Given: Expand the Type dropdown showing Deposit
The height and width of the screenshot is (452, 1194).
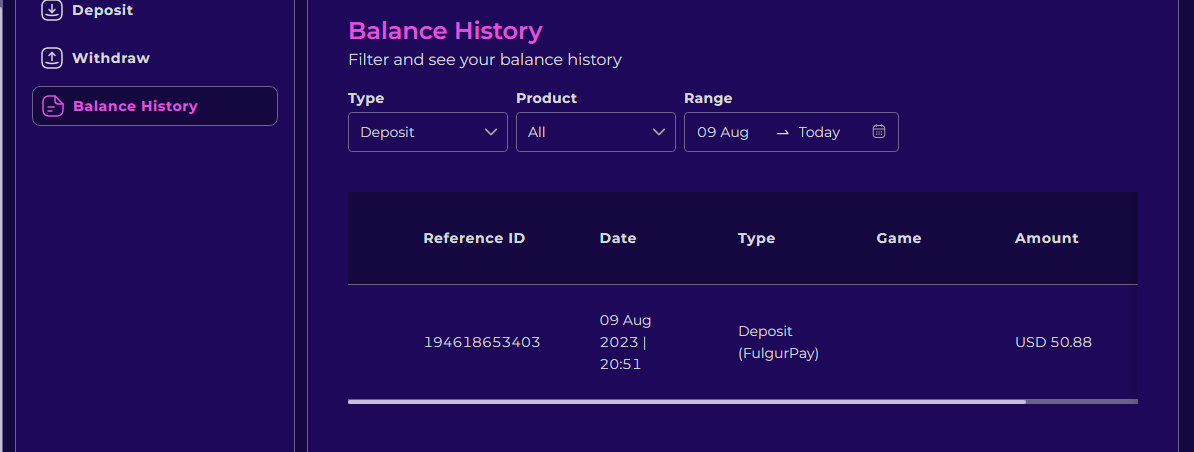Looking at the screenshot, I should click(x=428, y=132).
